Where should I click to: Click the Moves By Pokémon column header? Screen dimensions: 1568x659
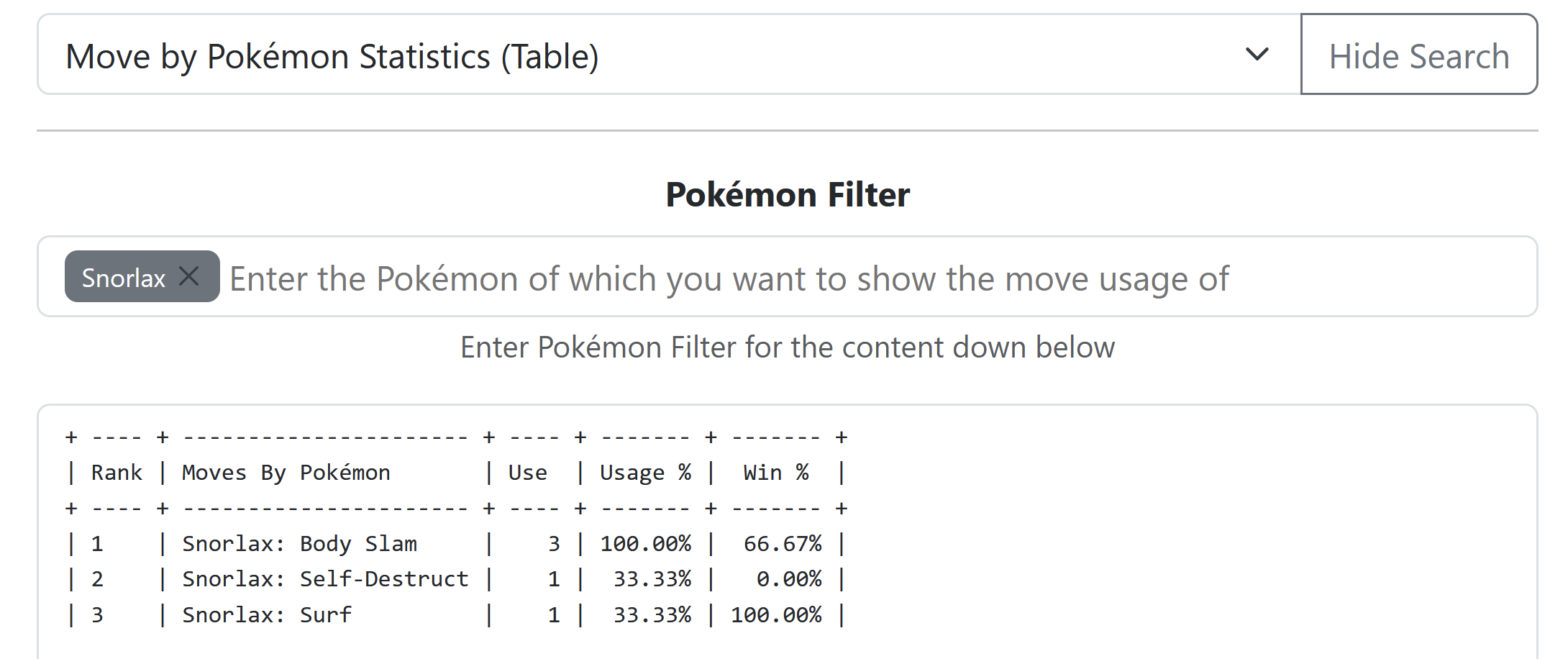tap(286, 473)
